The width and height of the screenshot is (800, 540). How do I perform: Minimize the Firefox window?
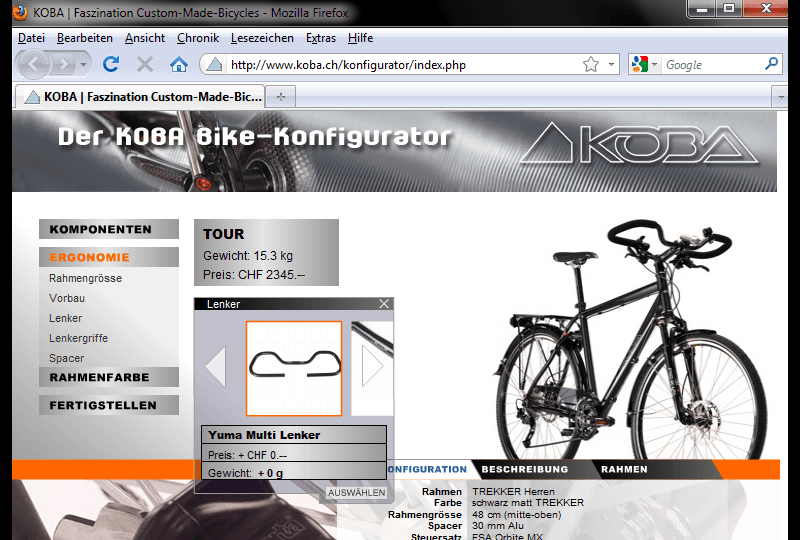pos(703,9)
